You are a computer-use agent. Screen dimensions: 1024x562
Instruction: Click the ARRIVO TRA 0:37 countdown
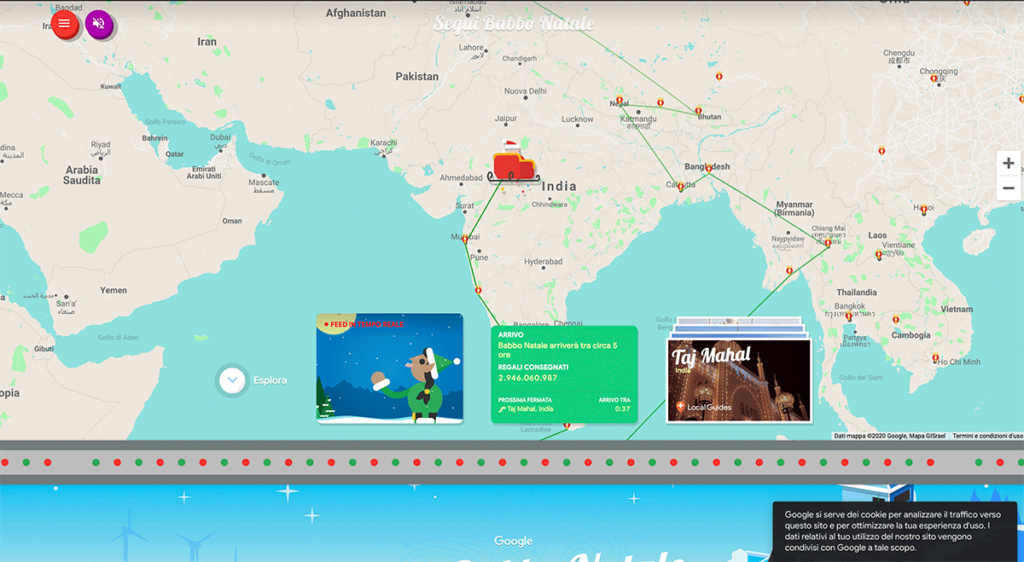(615, 404)
